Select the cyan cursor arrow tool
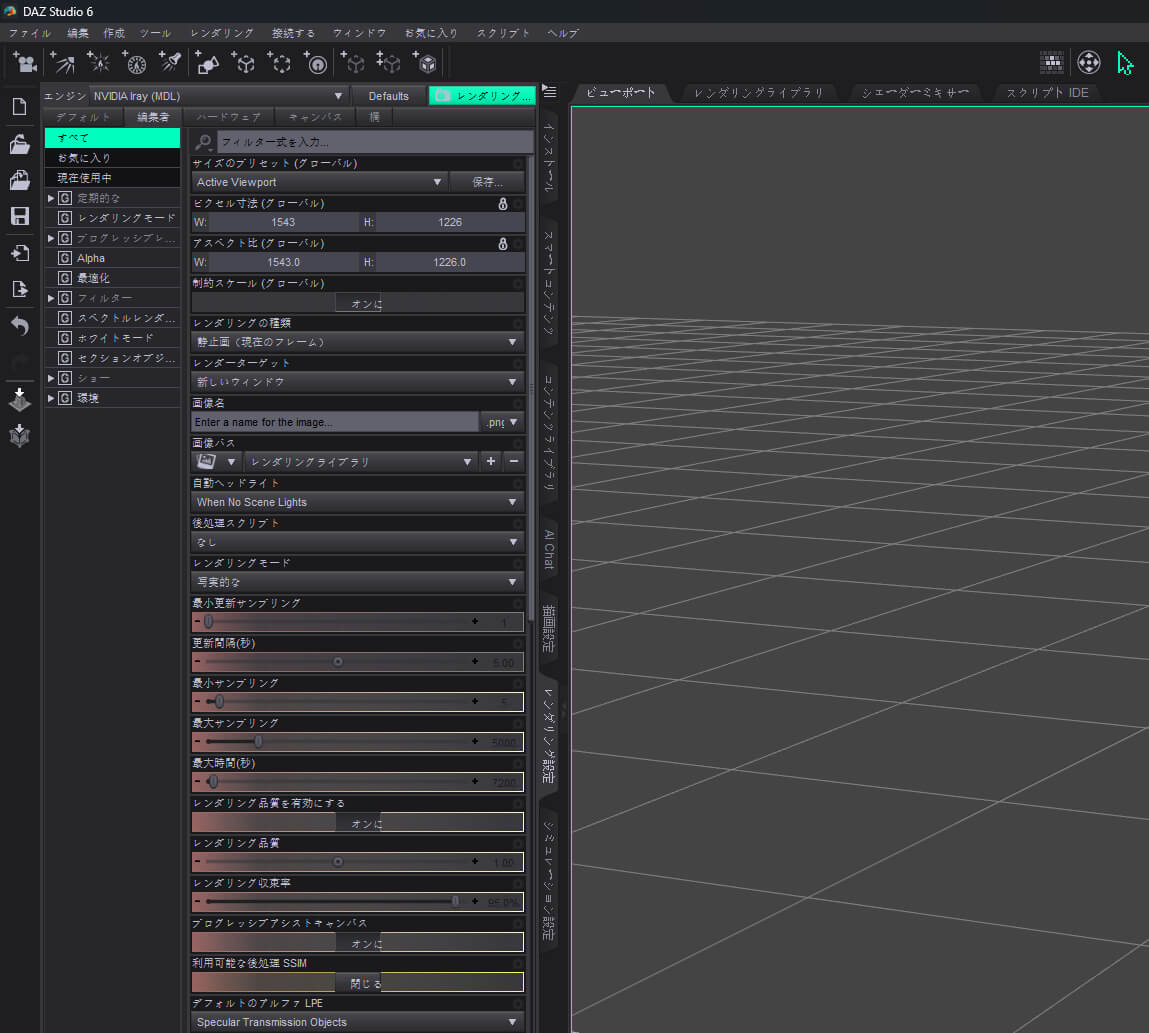This screenshot has height=1033, width=1149. 1126,64
